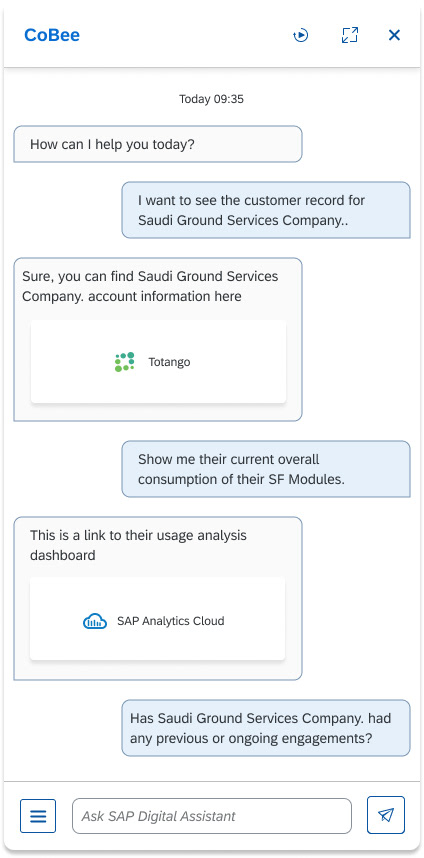Image resolution: width=424 pixels, height=858 pixels.
Task: Click the usage analysis dashboard reply bubble
Action: coord(158,598)
